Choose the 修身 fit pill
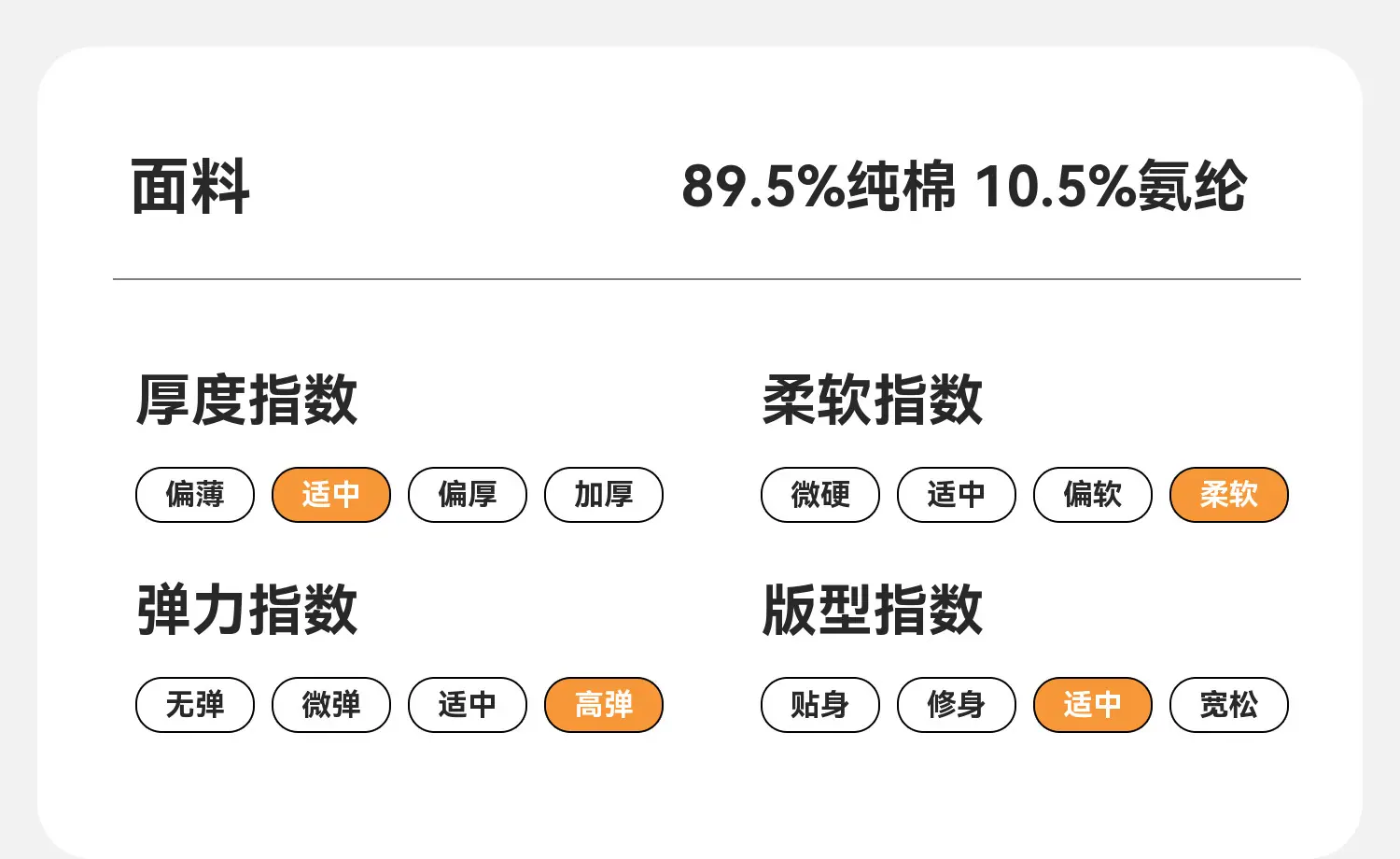The image size is (1400, 859). pos(957,705)
